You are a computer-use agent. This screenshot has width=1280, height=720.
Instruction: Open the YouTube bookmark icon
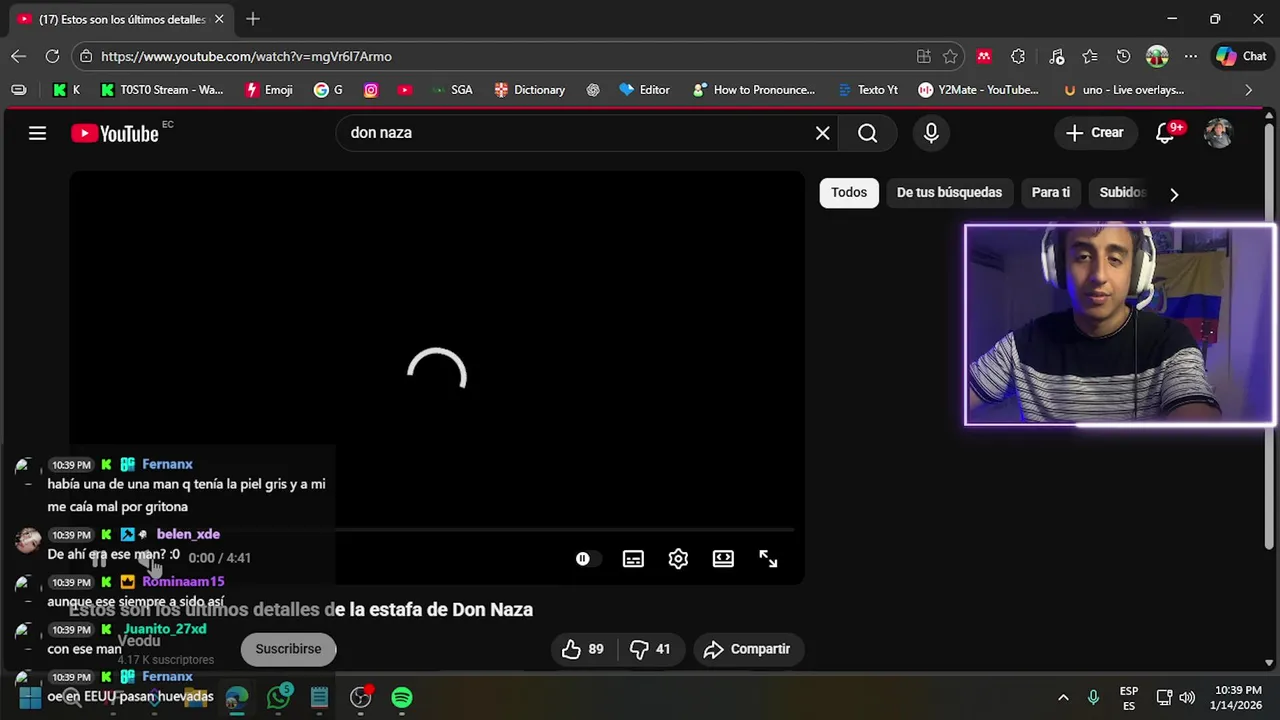(404, 90)
